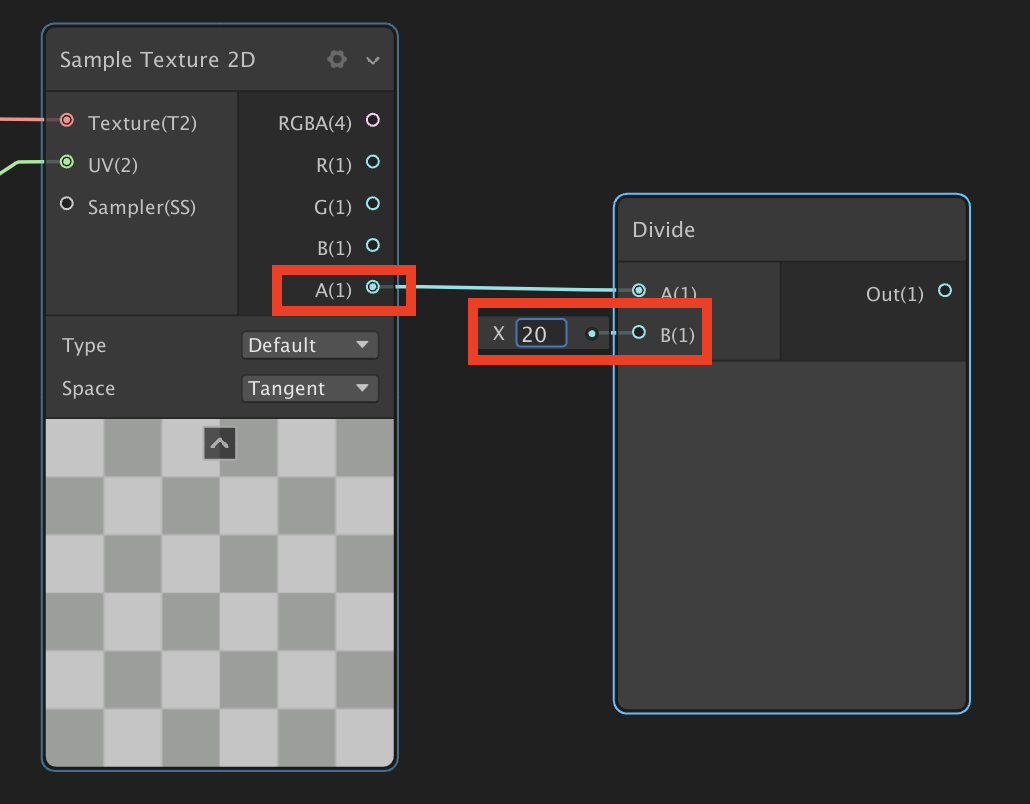Select the Sample Texture 2D title

coord(158,60)
